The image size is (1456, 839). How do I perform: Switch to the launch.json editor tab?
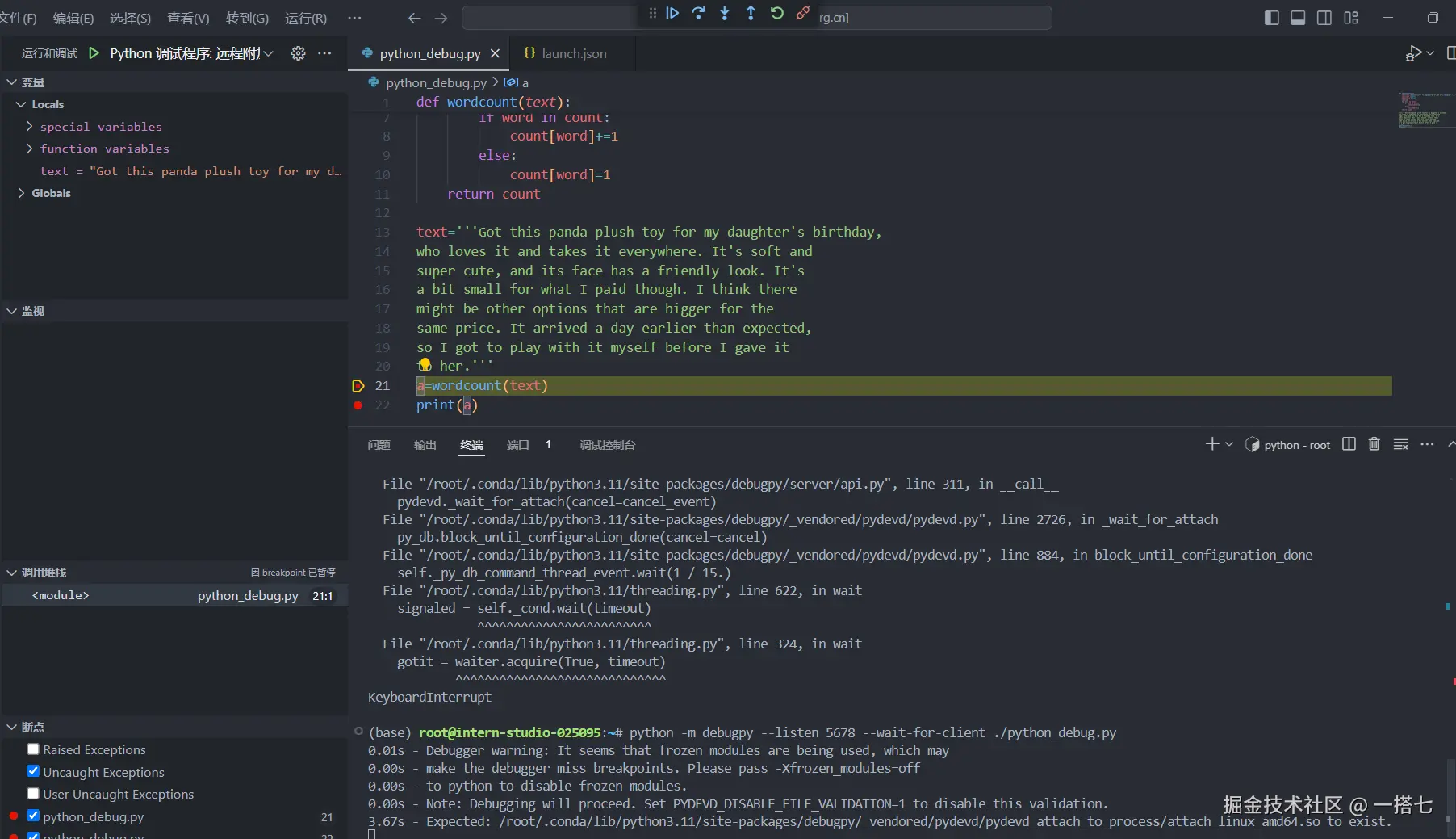pos(573,53)
